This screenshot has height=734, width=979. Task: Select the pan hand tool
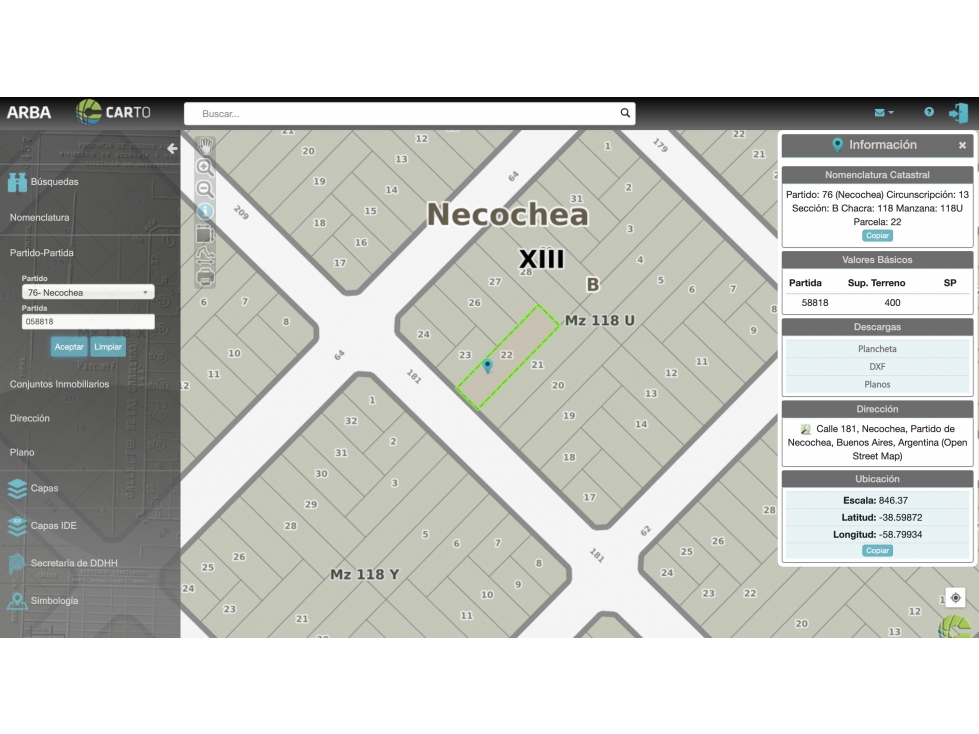(x=205, y=146)
